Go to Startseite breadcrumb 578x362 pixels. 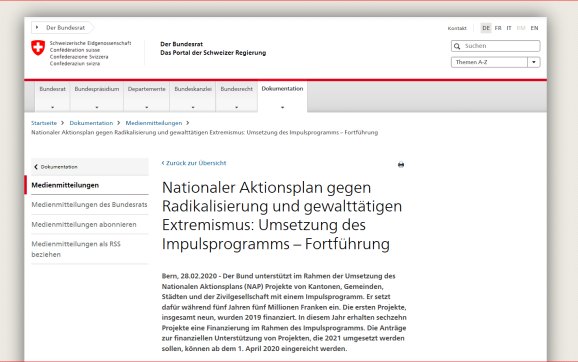[44, 123]
